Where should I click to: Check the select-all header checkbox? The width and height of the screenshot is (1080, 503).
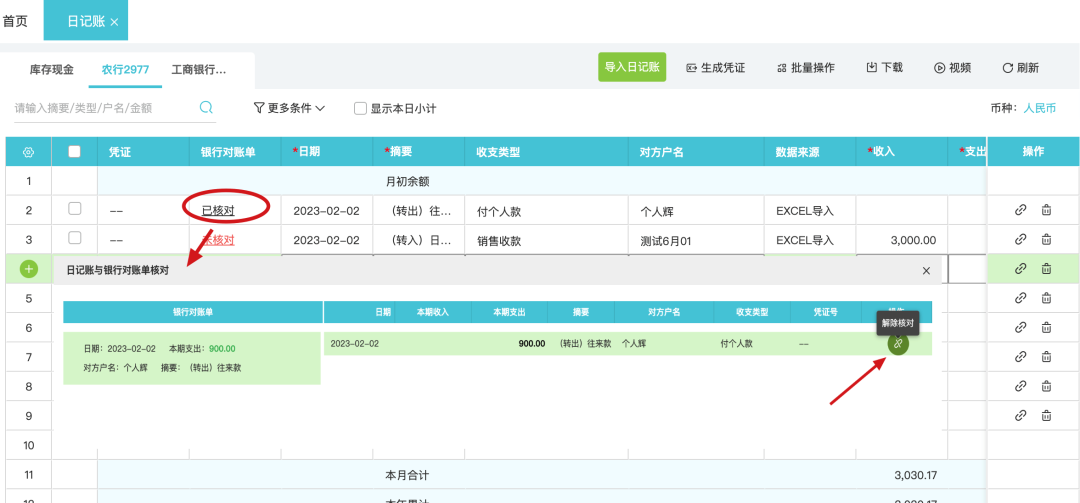tap(74, 152)
